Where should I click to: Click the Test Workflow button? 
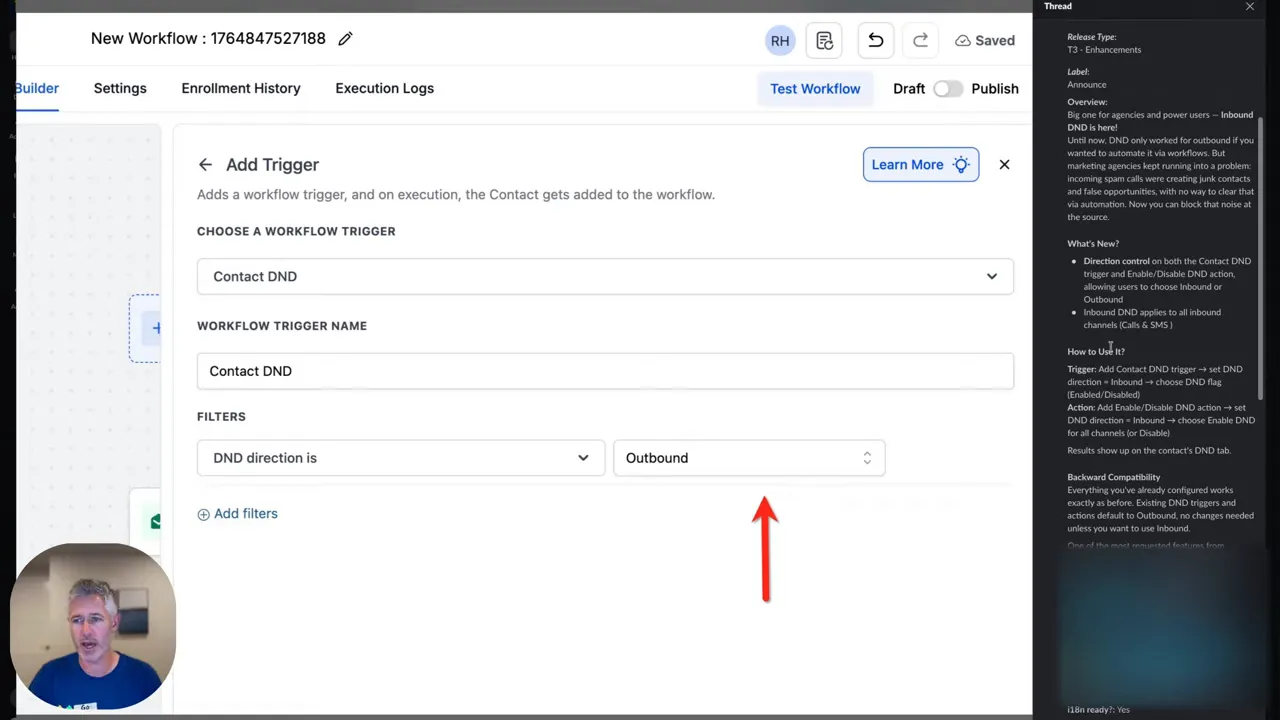(x=815, y=89)
